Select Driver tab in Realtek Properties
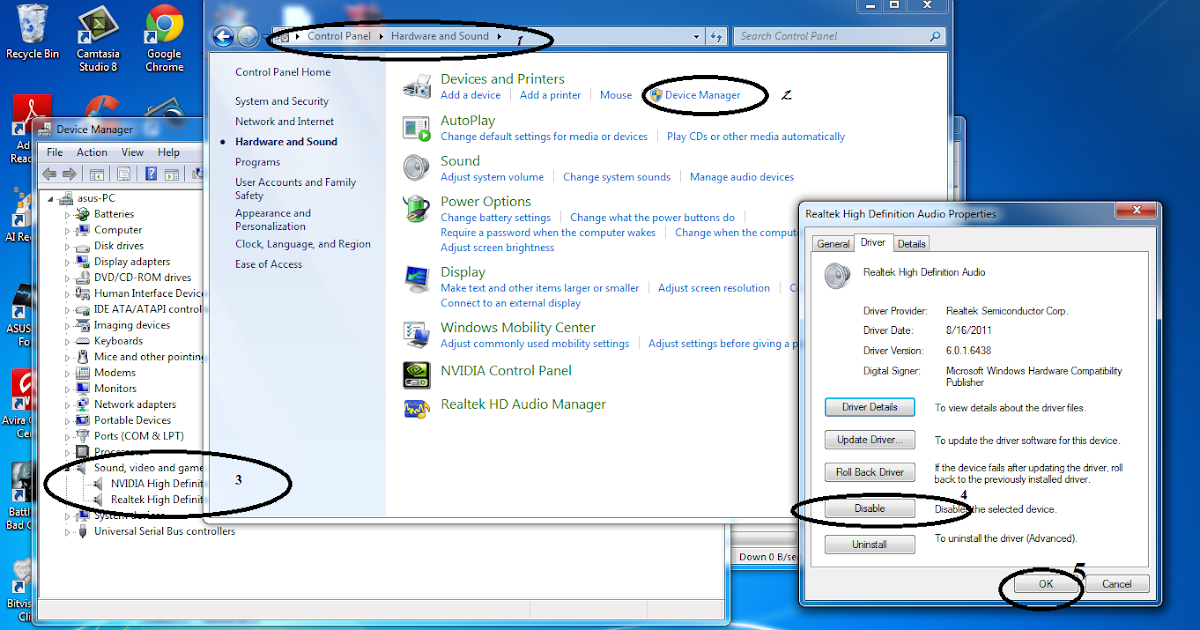Screen dimensions: 1200x630 click(x=873, y=242)
